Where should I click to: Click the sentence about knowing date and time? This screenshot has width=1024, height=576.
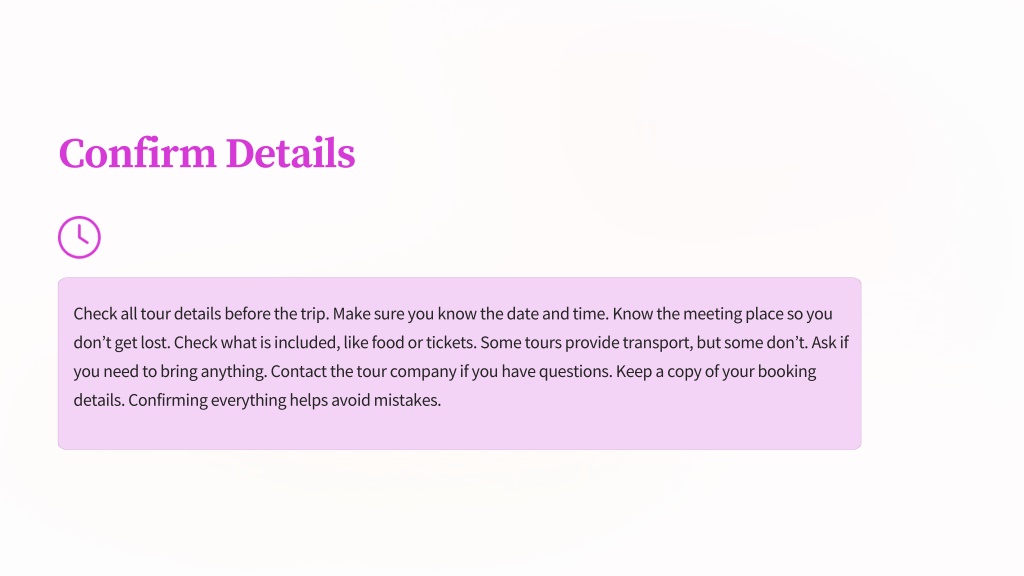tap(471, 313)
